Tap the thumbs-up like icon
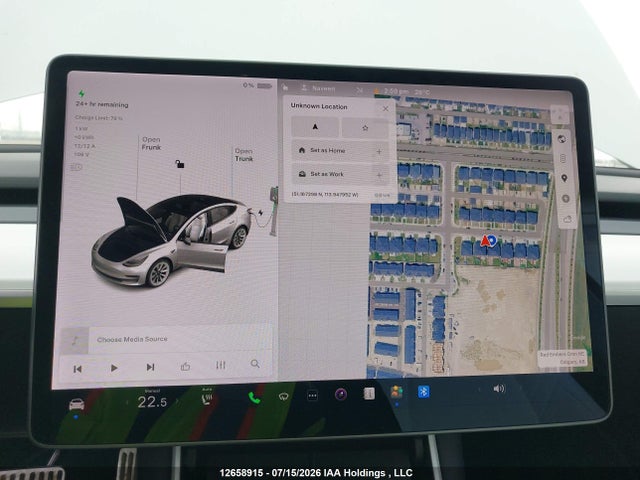The width and height of the screenshot is (640, 480). click(x=185, y=366)
